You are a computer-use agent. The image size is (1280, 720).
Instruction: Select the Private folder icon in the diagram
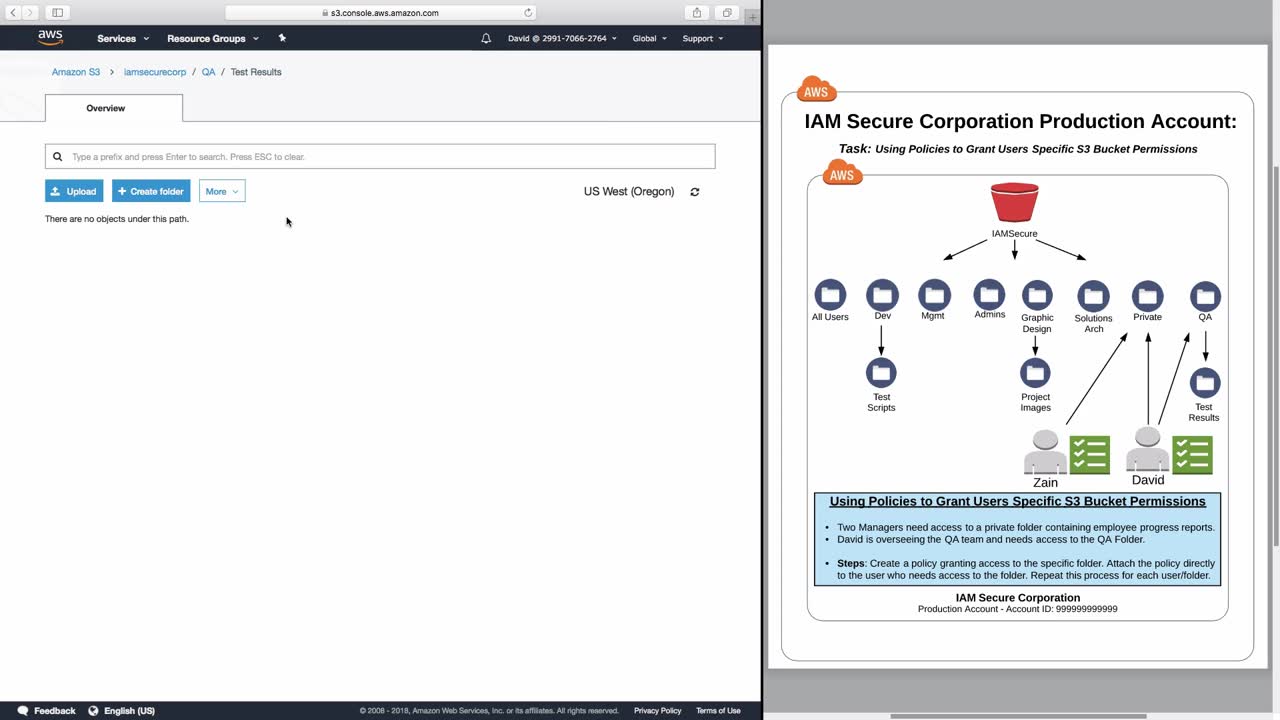point(1147,295)
